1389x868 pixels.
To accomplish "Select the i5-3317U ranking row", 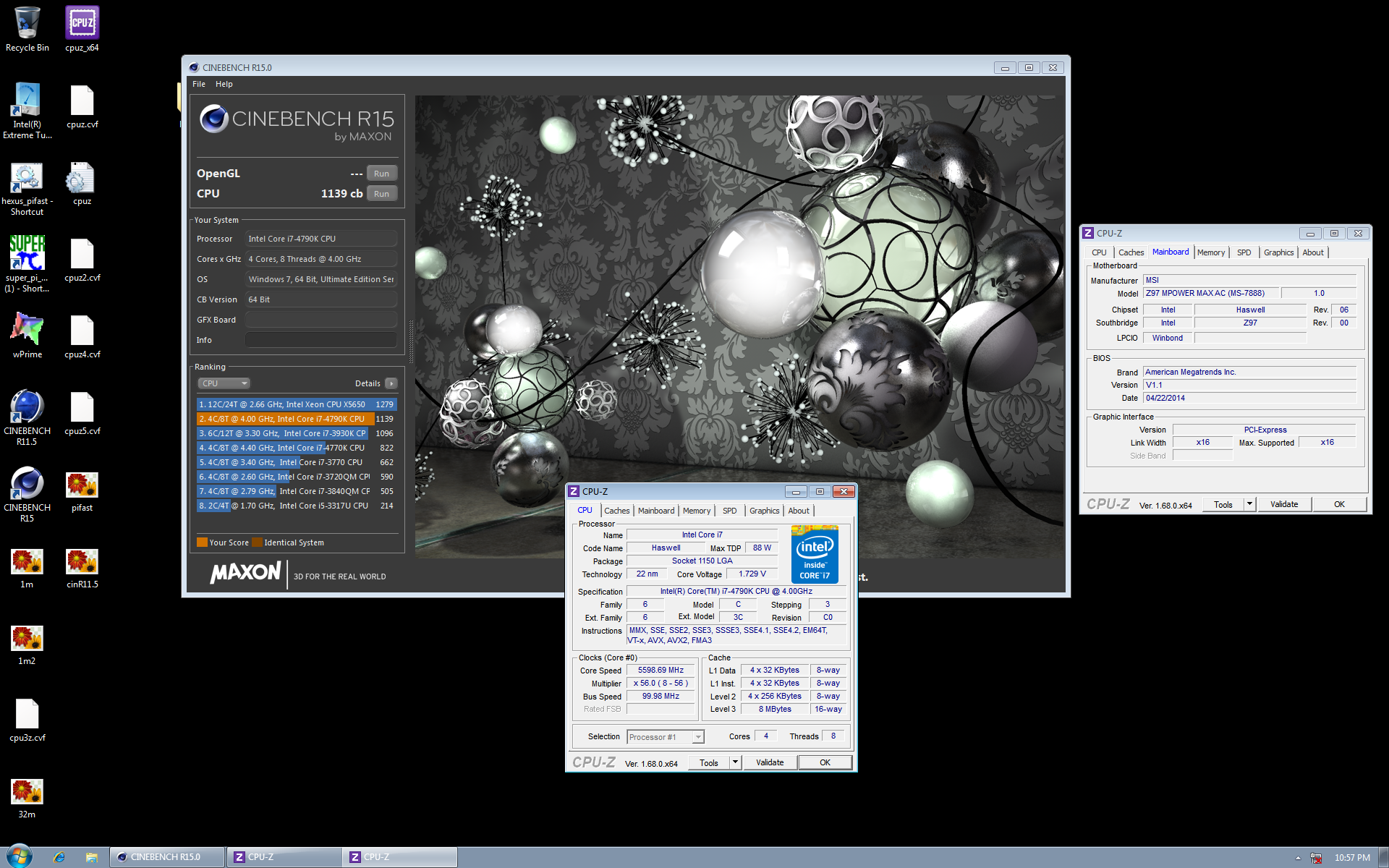I will click(297, 506).
